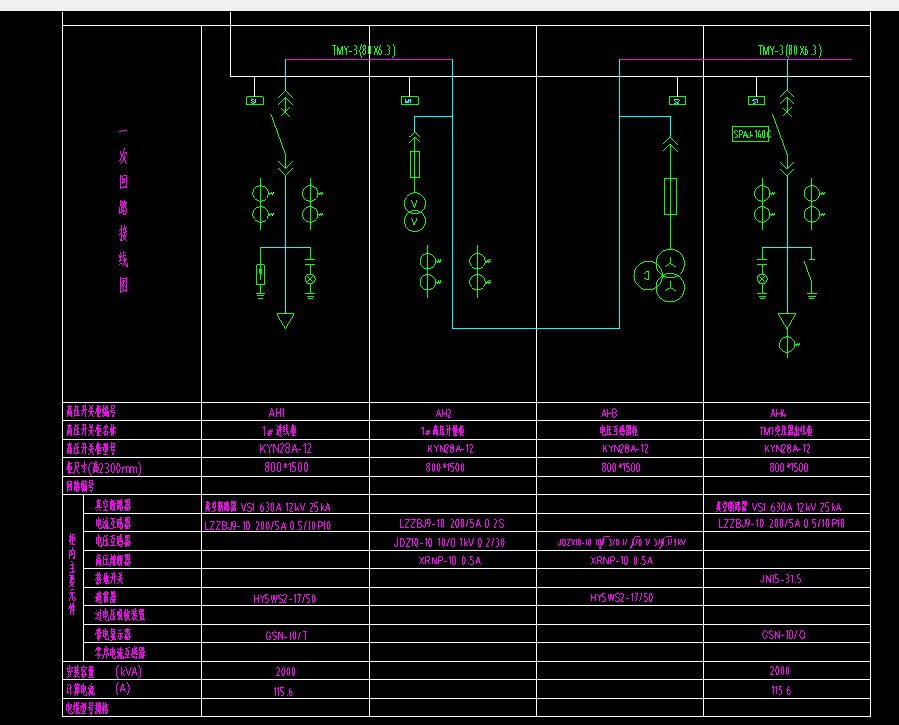Image resolution: width=899 pixels, height=725 pixels.
Task: Click the AH1 upper plug contact symbol
Action: 286,103
